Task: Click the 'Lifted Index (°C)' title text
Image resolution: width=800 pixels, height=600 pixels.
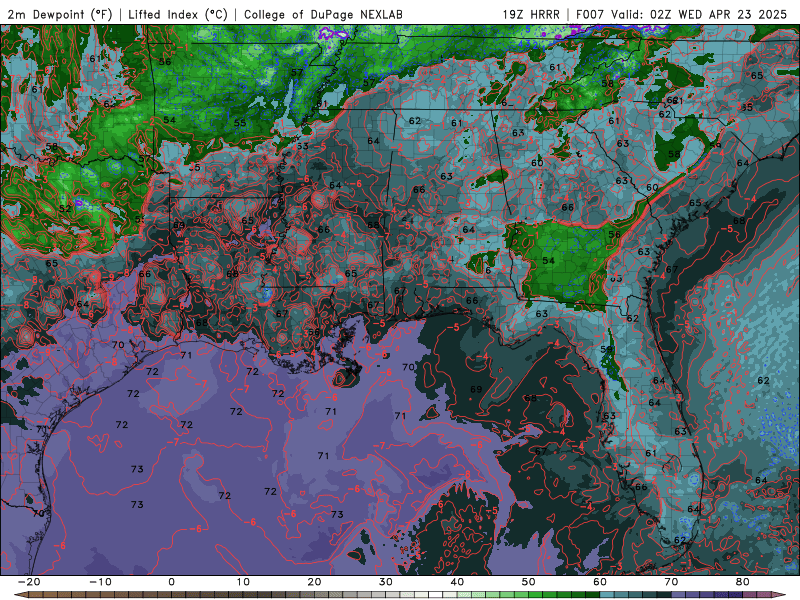Action: [x=178, y=15]
